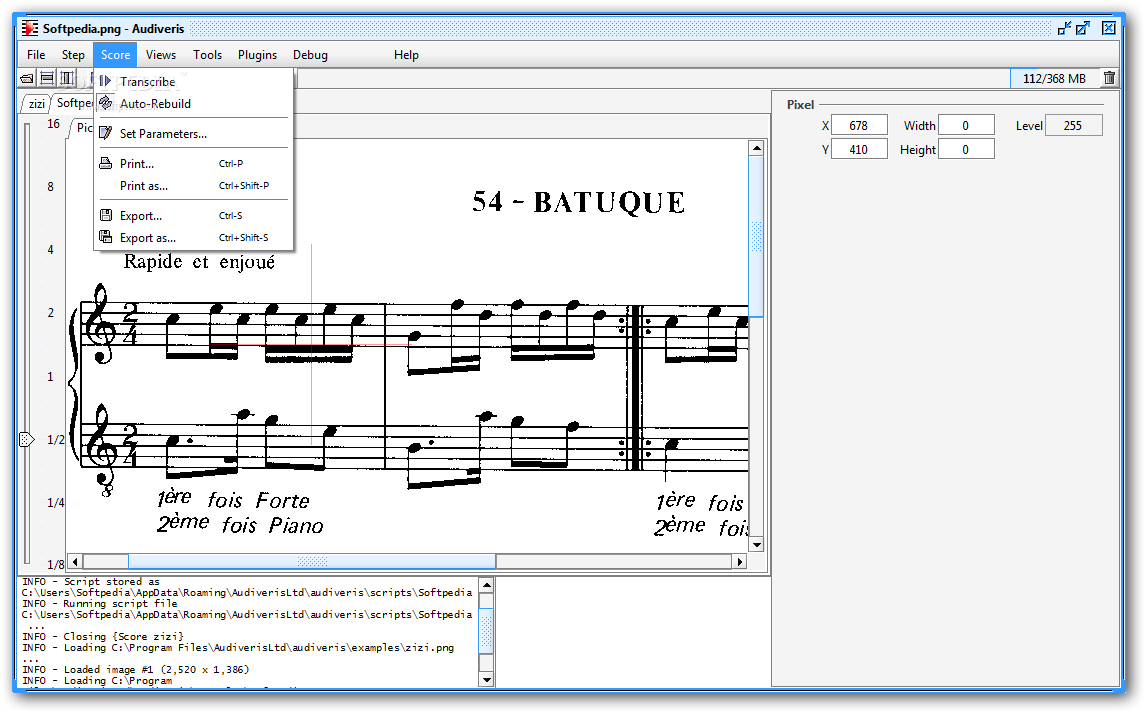Click zoom ratio label 1/4

click(x=56, y=502)
